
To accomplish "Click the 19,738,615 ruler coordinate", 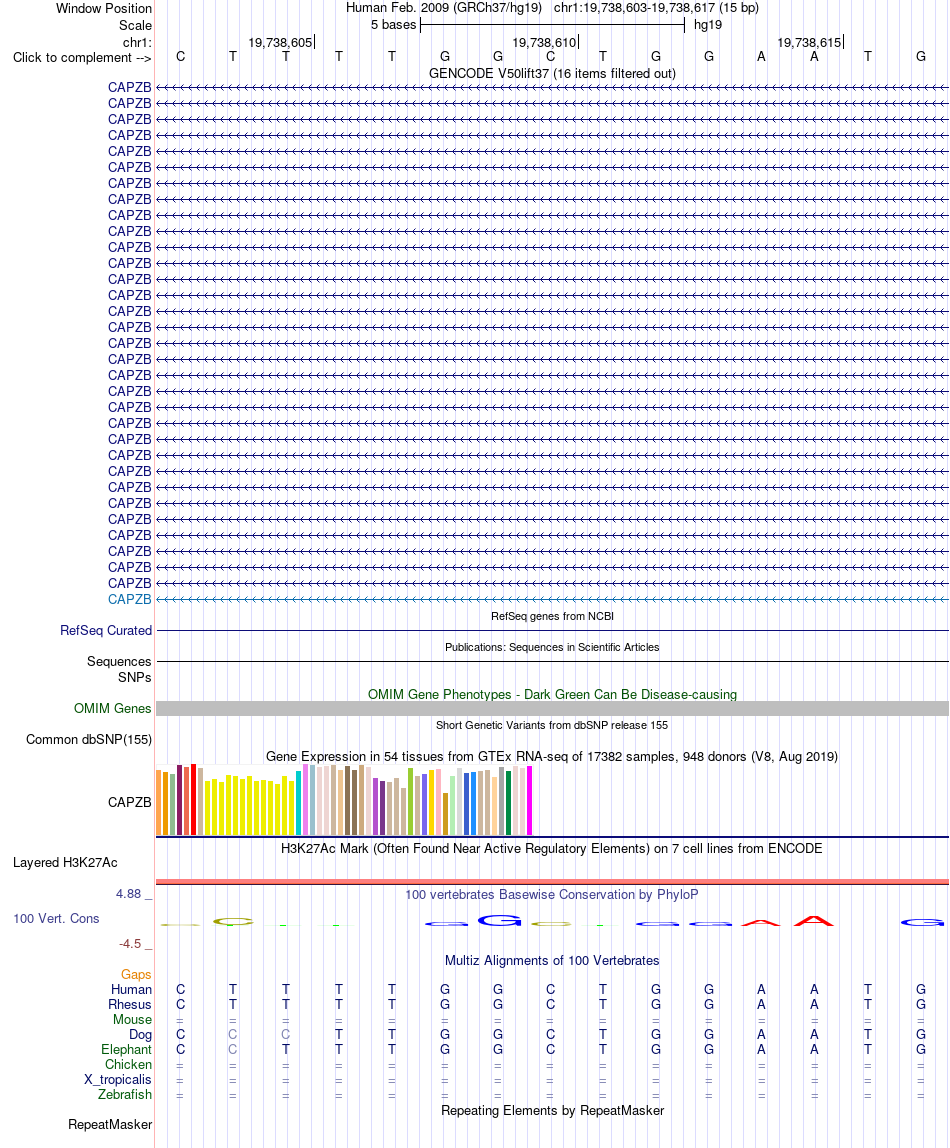I will point(809,42).
